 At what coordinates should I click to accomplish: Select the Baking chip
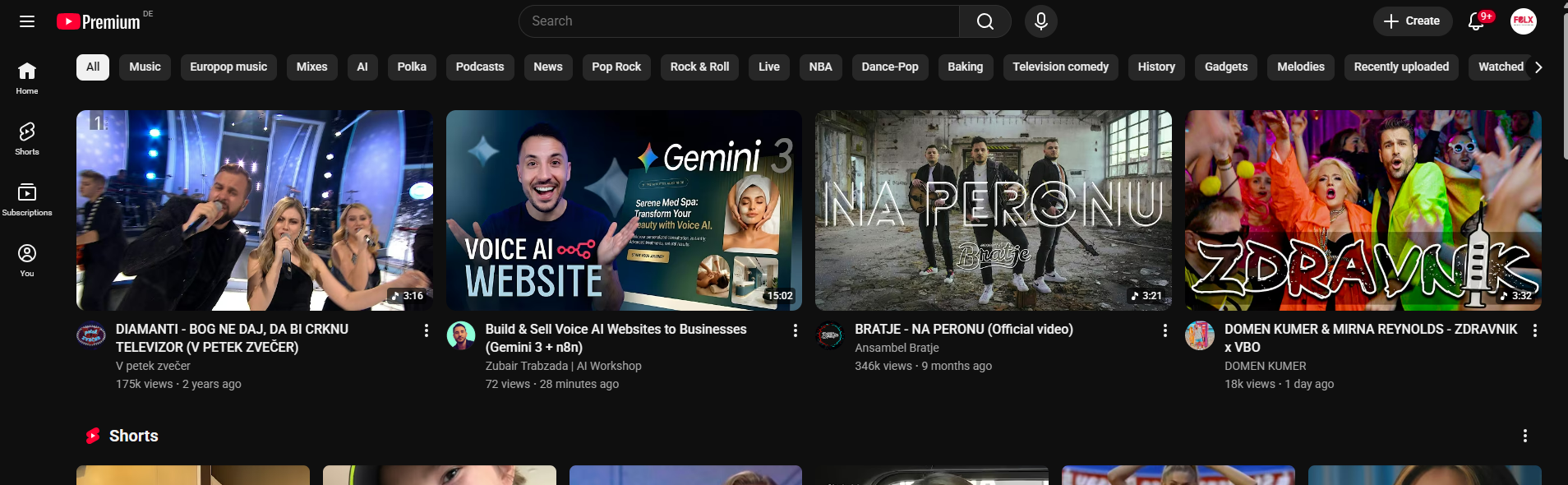click(966, 67)
